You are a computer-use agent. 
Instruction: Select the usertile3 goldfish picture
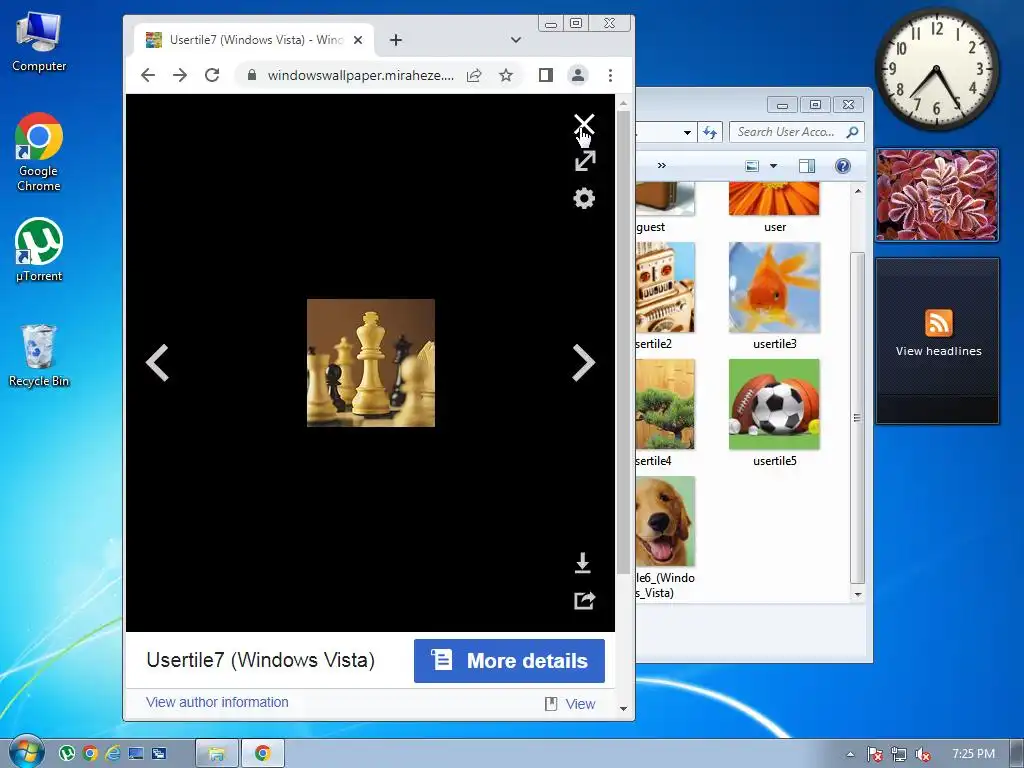click(x=774, y=287)
